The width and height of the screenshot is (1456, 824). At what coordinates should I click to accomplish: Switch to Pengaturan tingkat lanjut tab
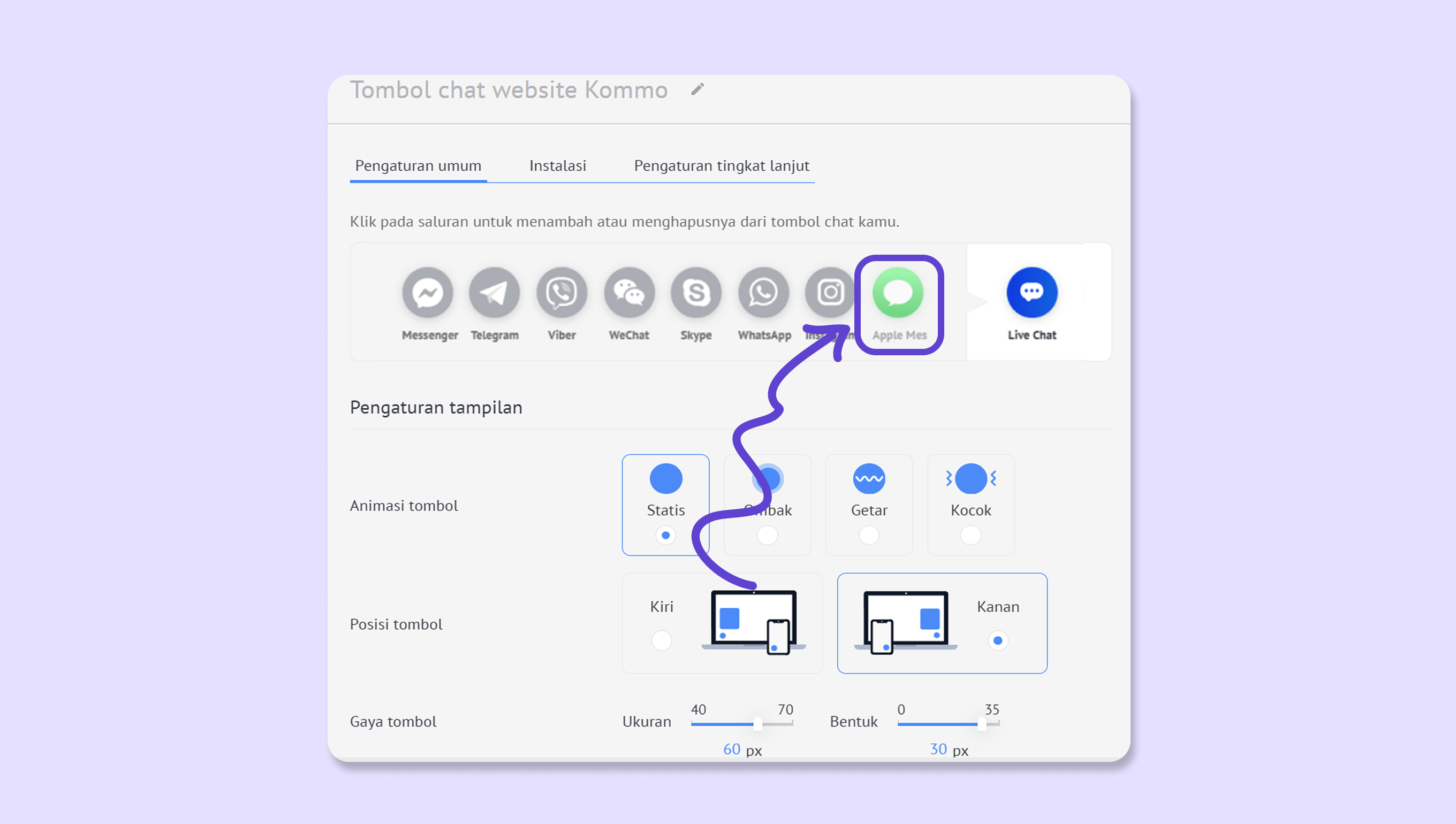pos(721,166)
